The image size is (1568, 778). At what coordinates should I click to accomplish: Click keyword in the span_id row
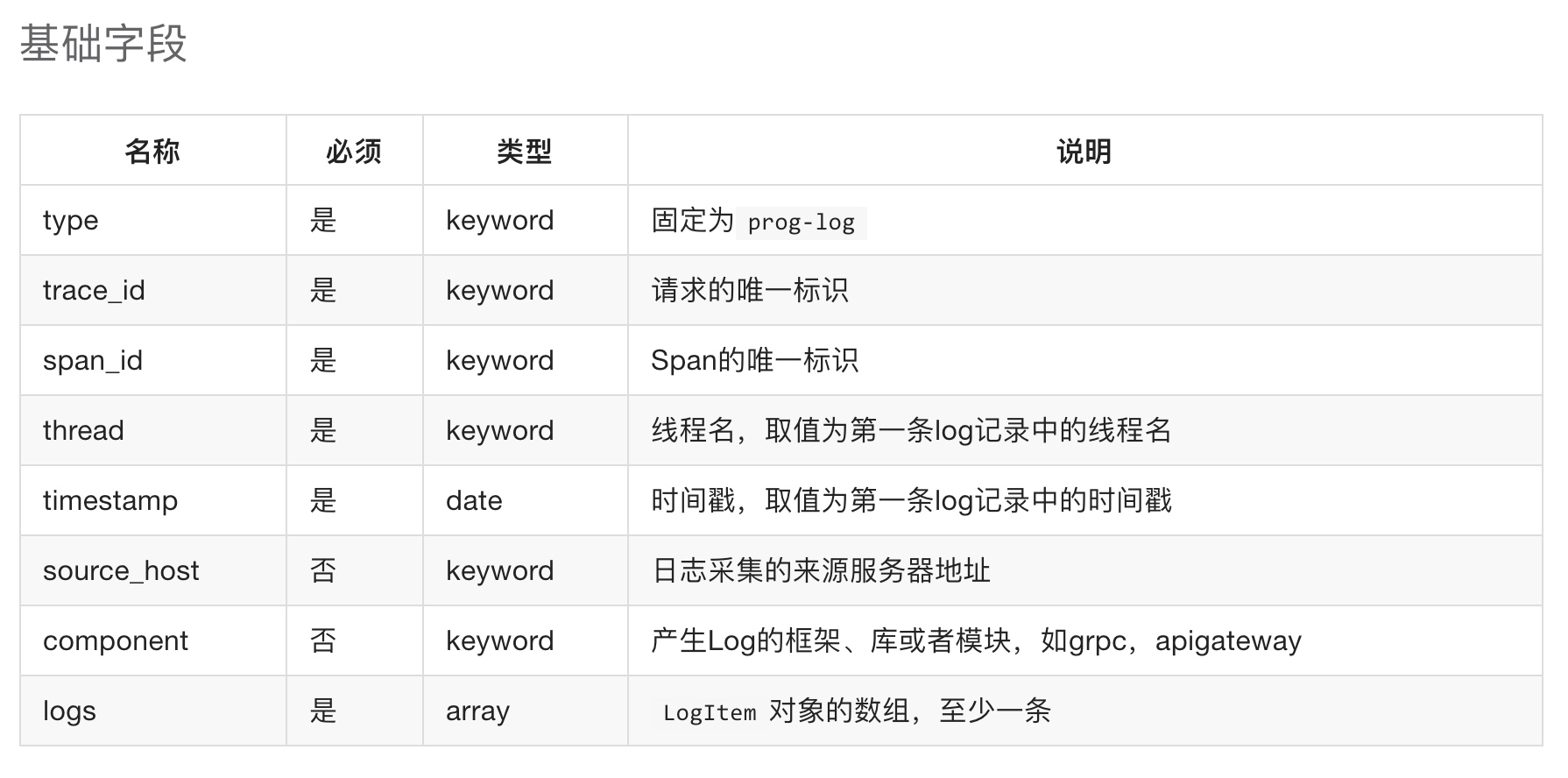click(500, 360)
